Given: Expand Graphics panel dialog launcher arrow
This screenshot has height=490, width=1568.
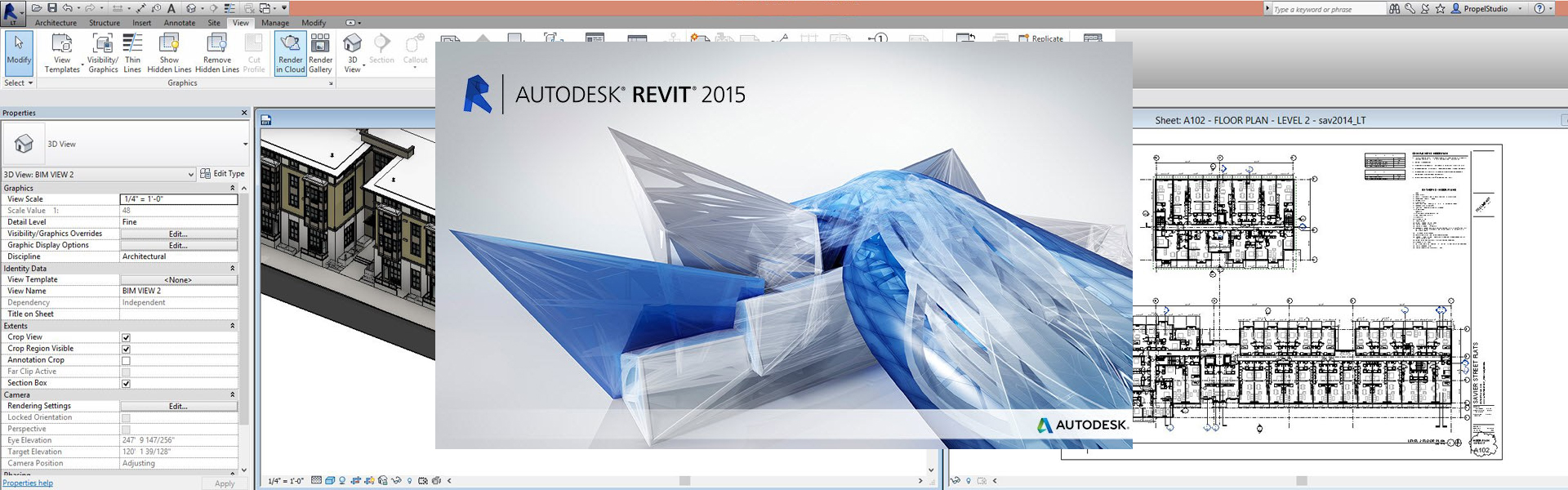Looking at the screenshot, I should pos(331,83).
